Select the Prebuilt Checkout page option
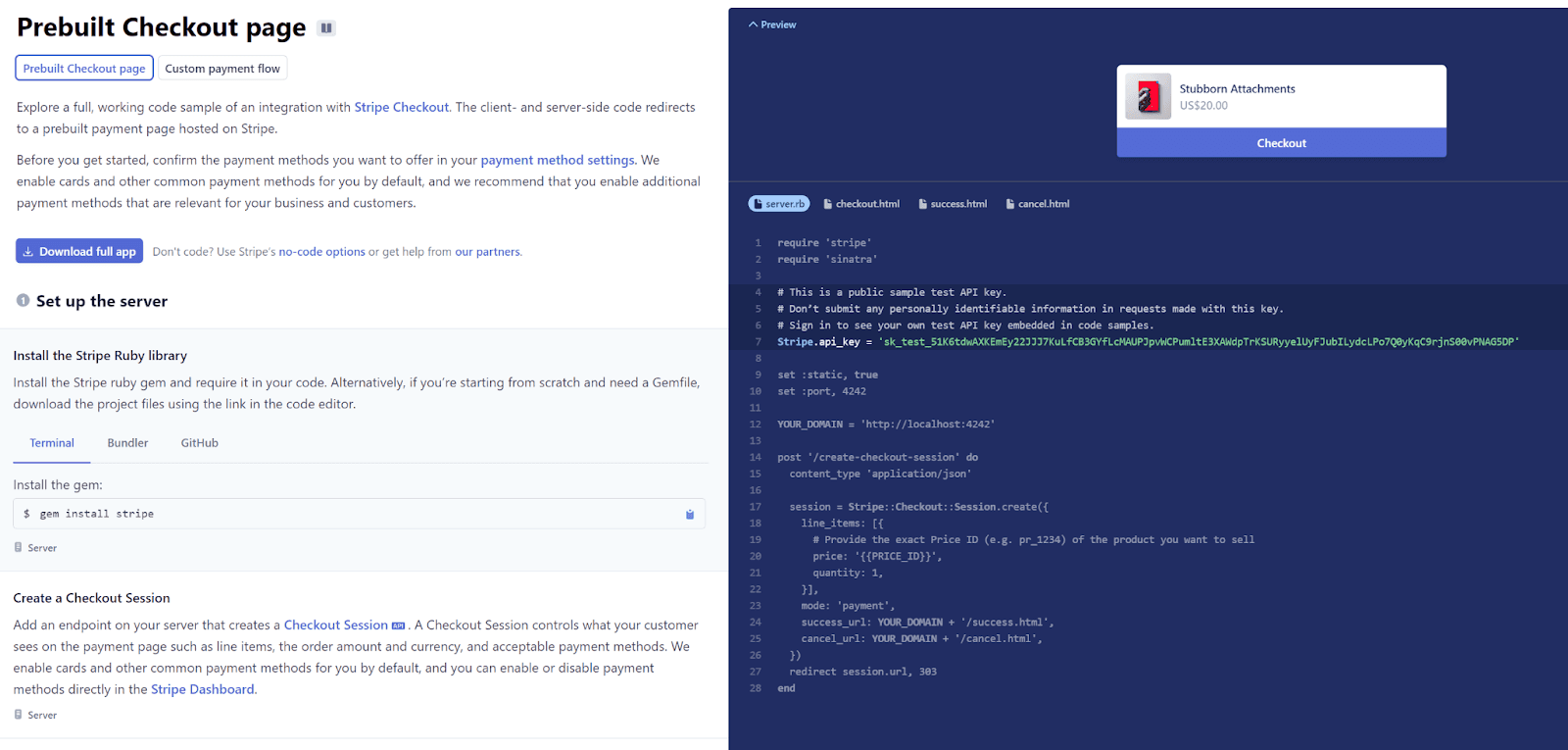Screen dimensions: 1568x750 (x=84, y=69)
